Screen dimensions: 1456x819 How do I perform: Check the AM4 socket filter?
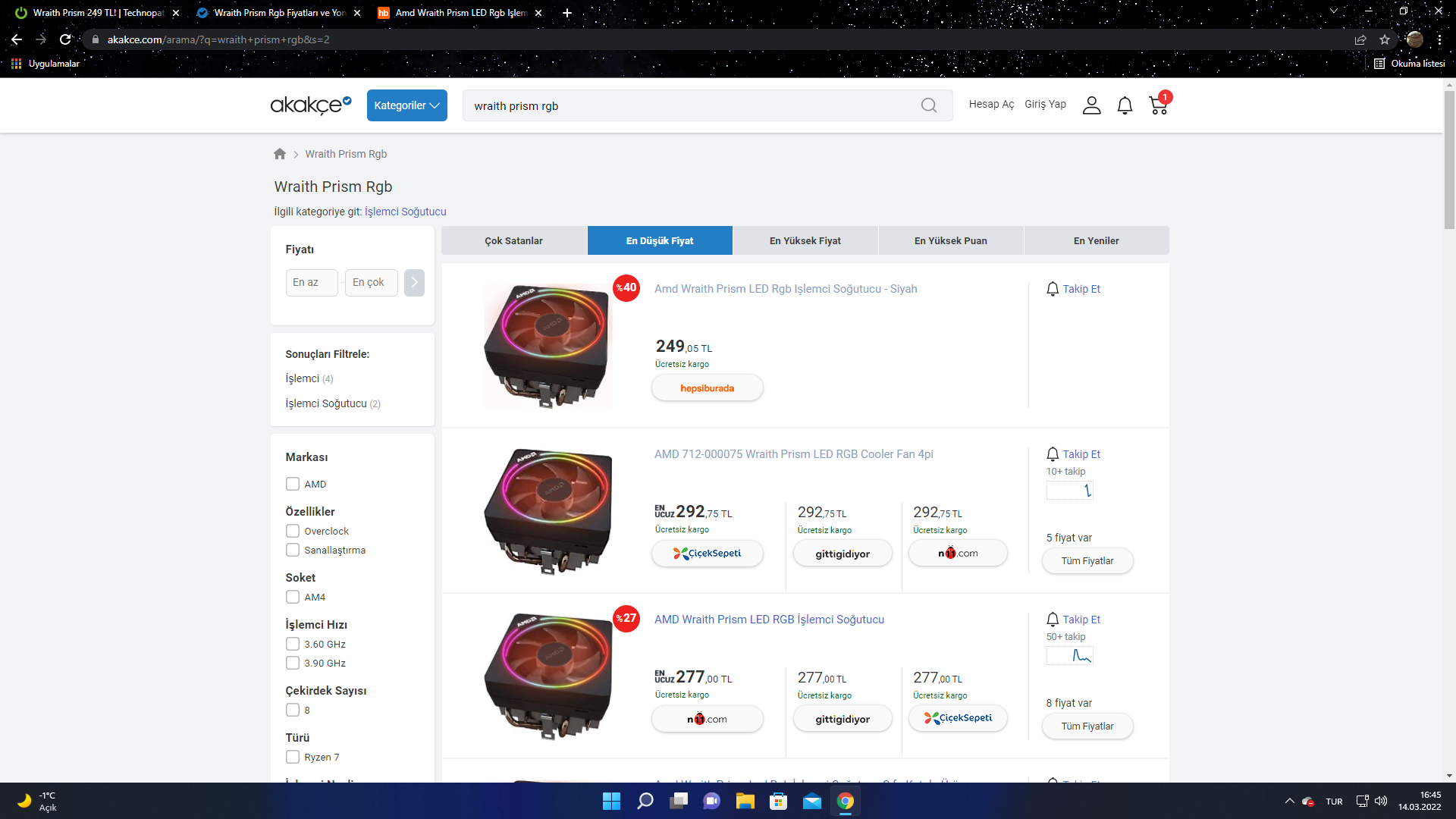[293, 597]
